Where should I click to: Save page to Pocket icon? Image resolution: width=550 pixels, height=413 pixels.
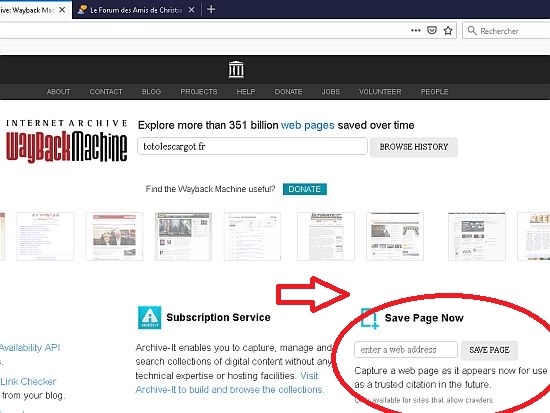432,31
